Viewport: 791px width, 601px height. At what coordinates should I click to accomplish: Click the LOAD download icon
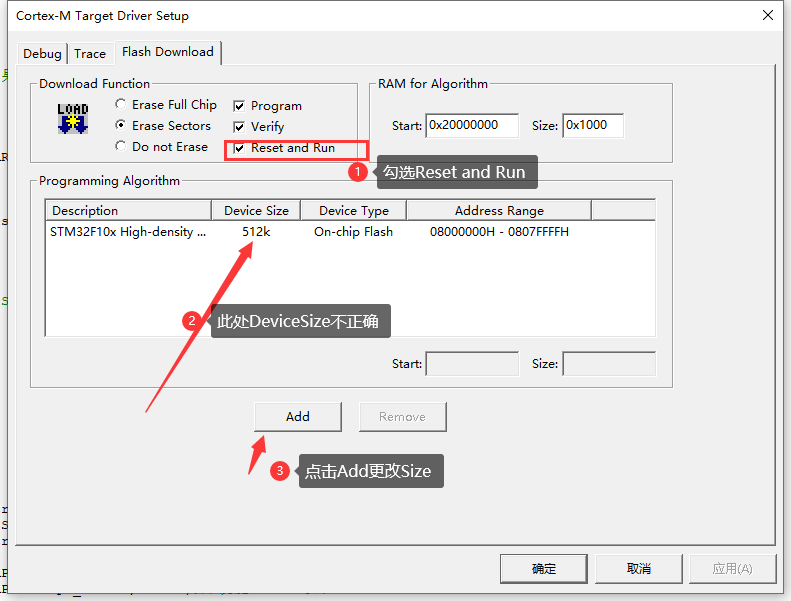73,119
